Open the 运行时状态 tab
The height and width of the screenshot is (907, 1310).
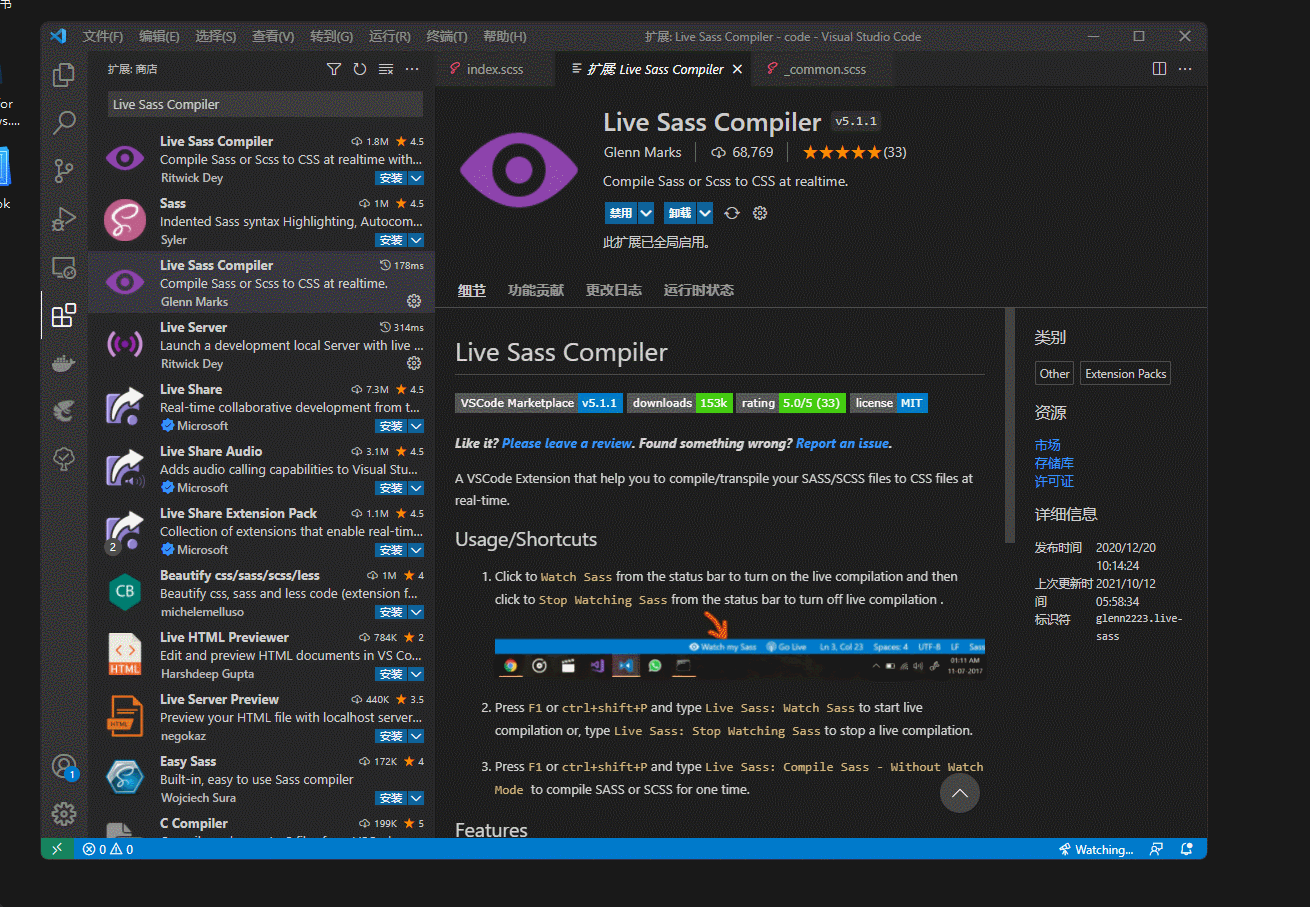(x=699, y=290)
